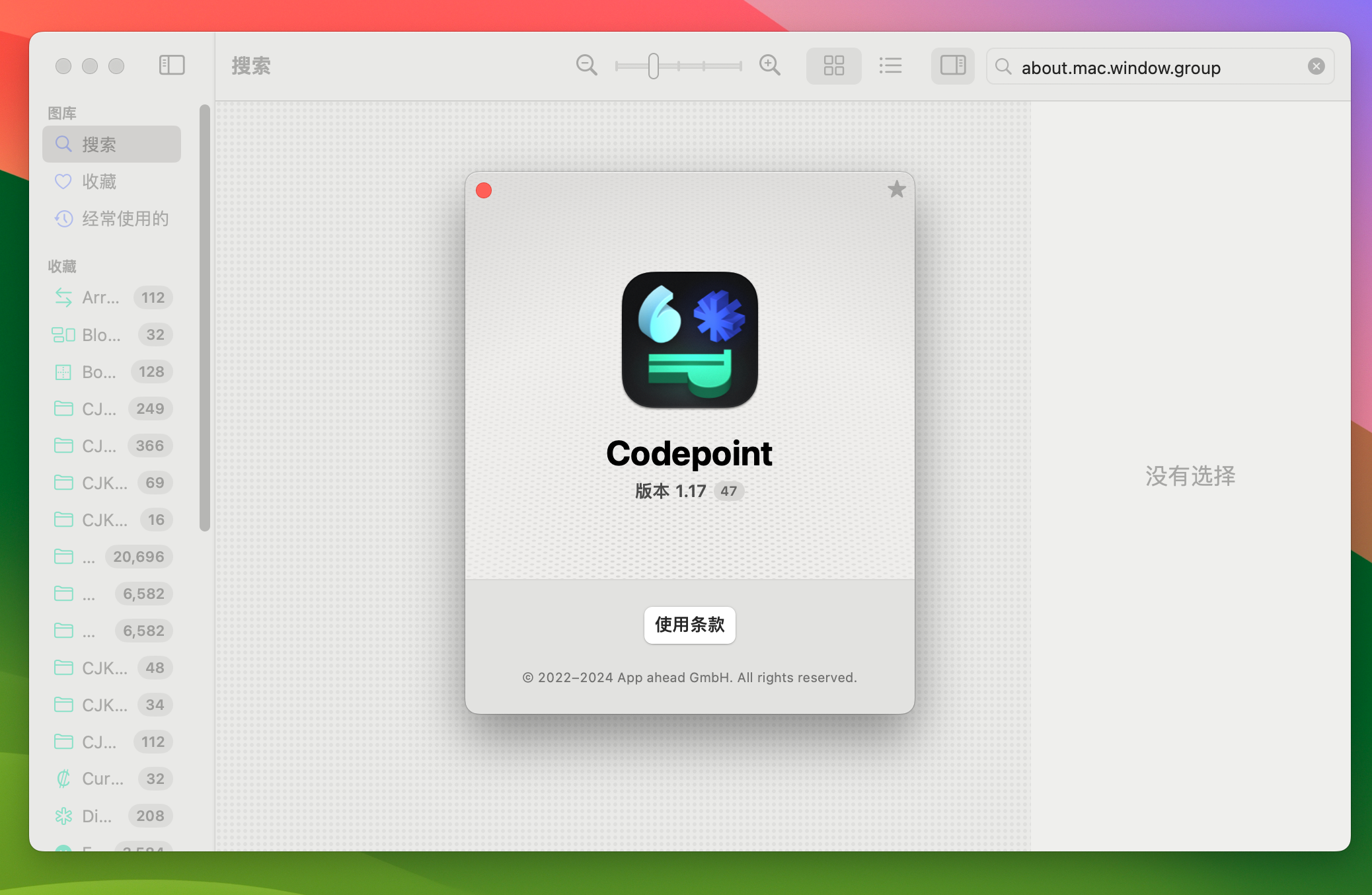Image resolution: width=1372 pixels, height=895 pixels.
Task: Close the Codepoint about panel
Action: coord(484,190)
